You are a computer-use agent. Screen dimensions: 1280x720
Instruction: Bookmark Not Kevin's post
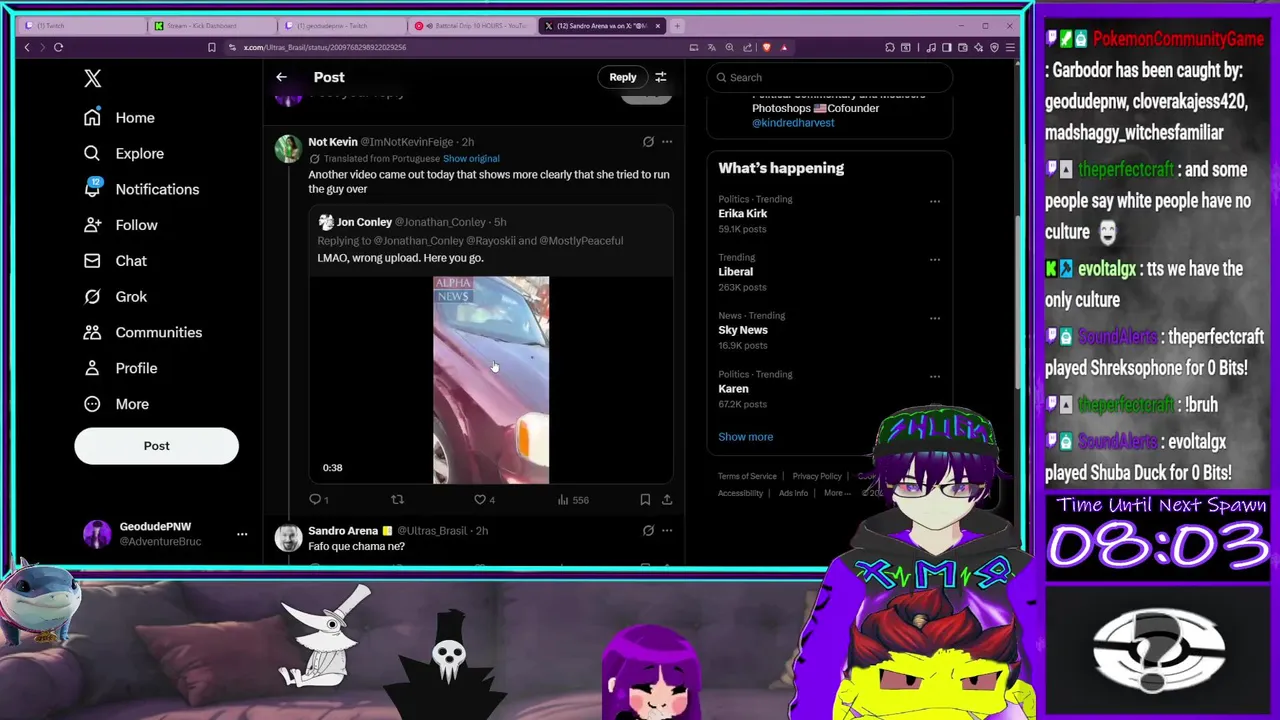click(x=645, y=499)
